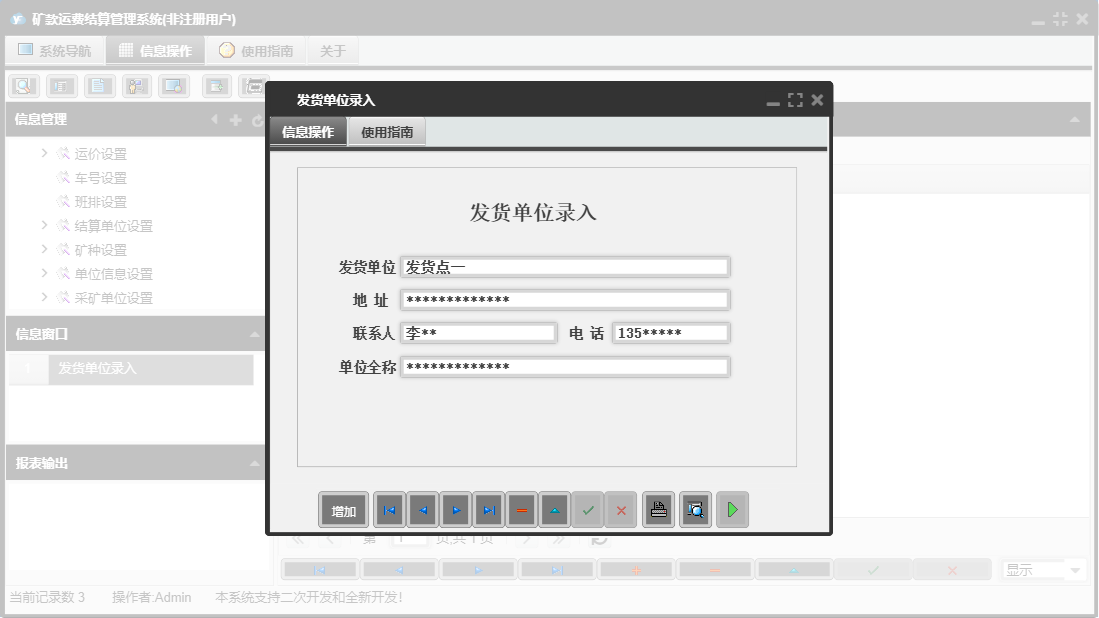1099x618 pixels.
Task: Select the 系统导航 tab
Action: (x=55, y=49)
